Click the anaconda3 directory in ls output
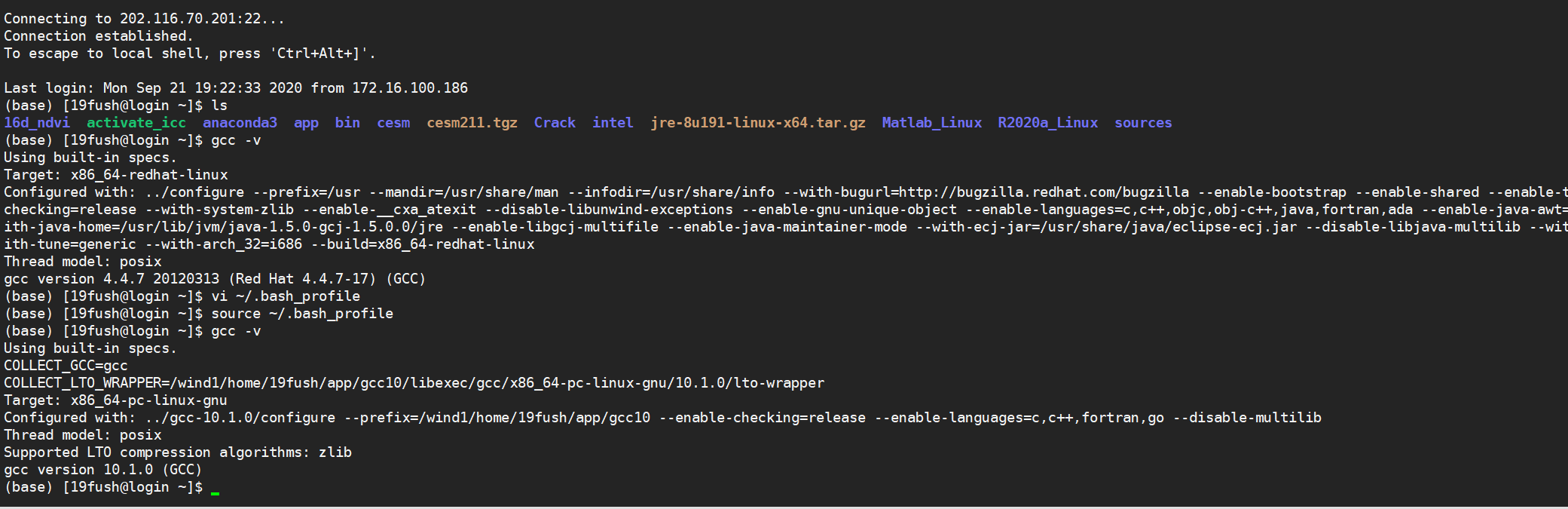This screenshot has height=509, width=1568. point(240,123)
